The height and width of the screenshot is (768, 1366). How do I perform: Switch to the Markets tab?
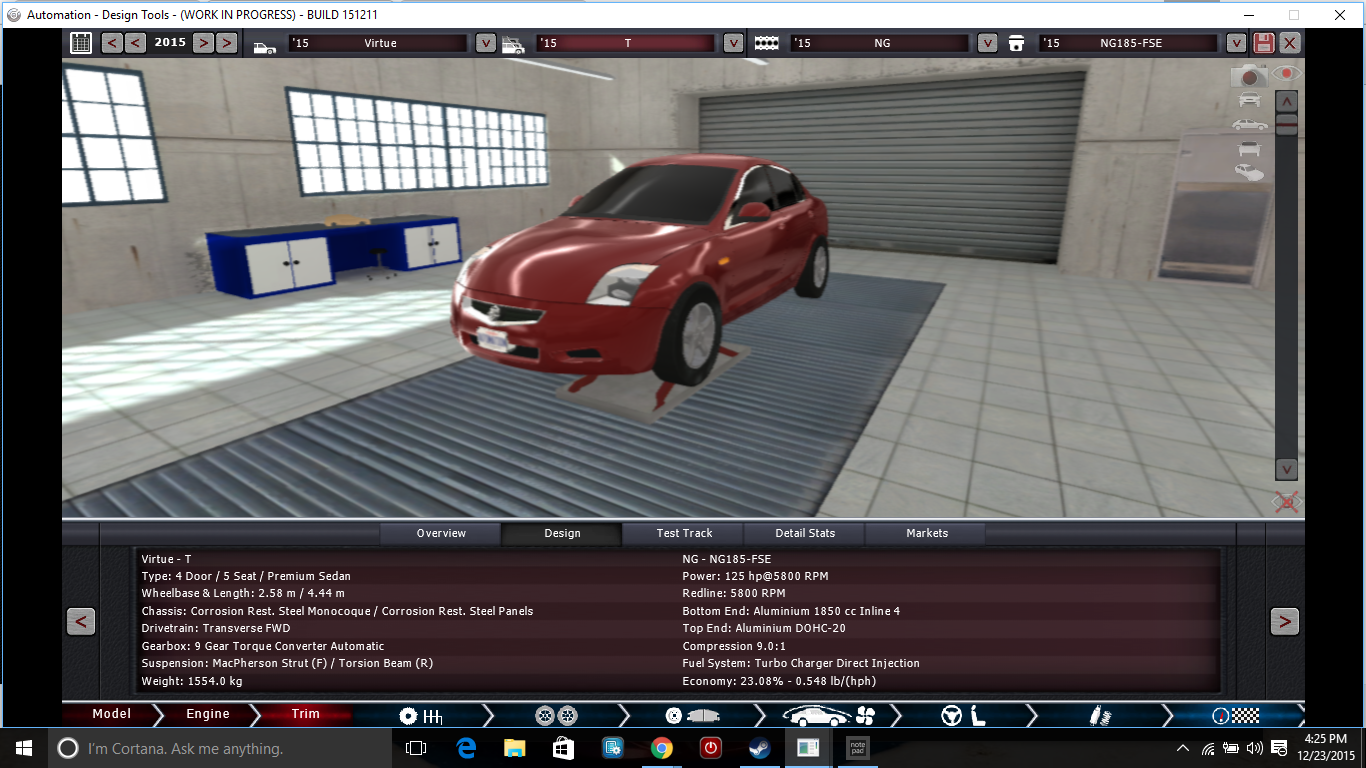point(927,534)
